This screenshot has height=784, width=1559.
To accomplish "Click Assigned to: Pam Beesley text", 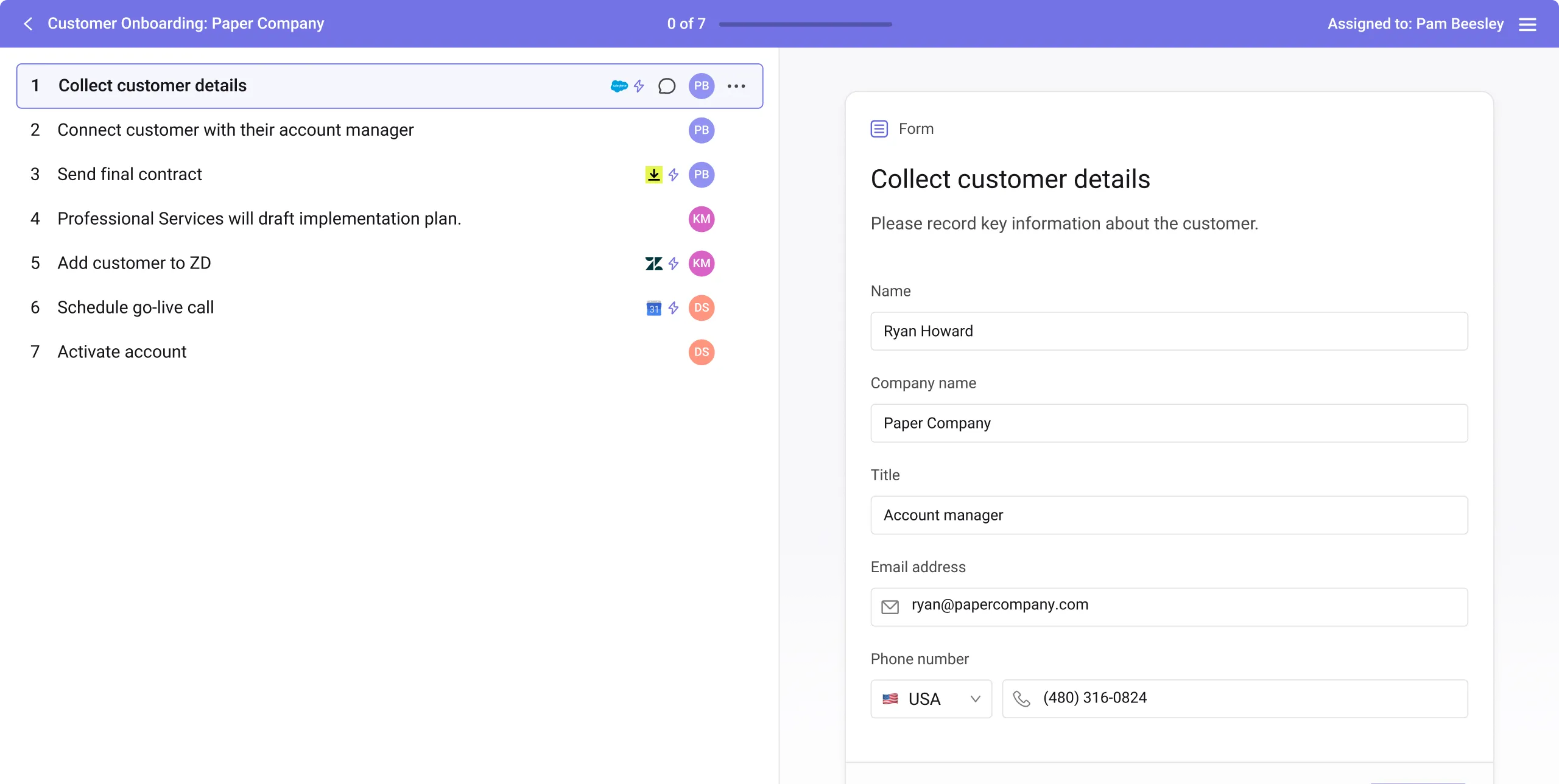I will (1415, 24).
